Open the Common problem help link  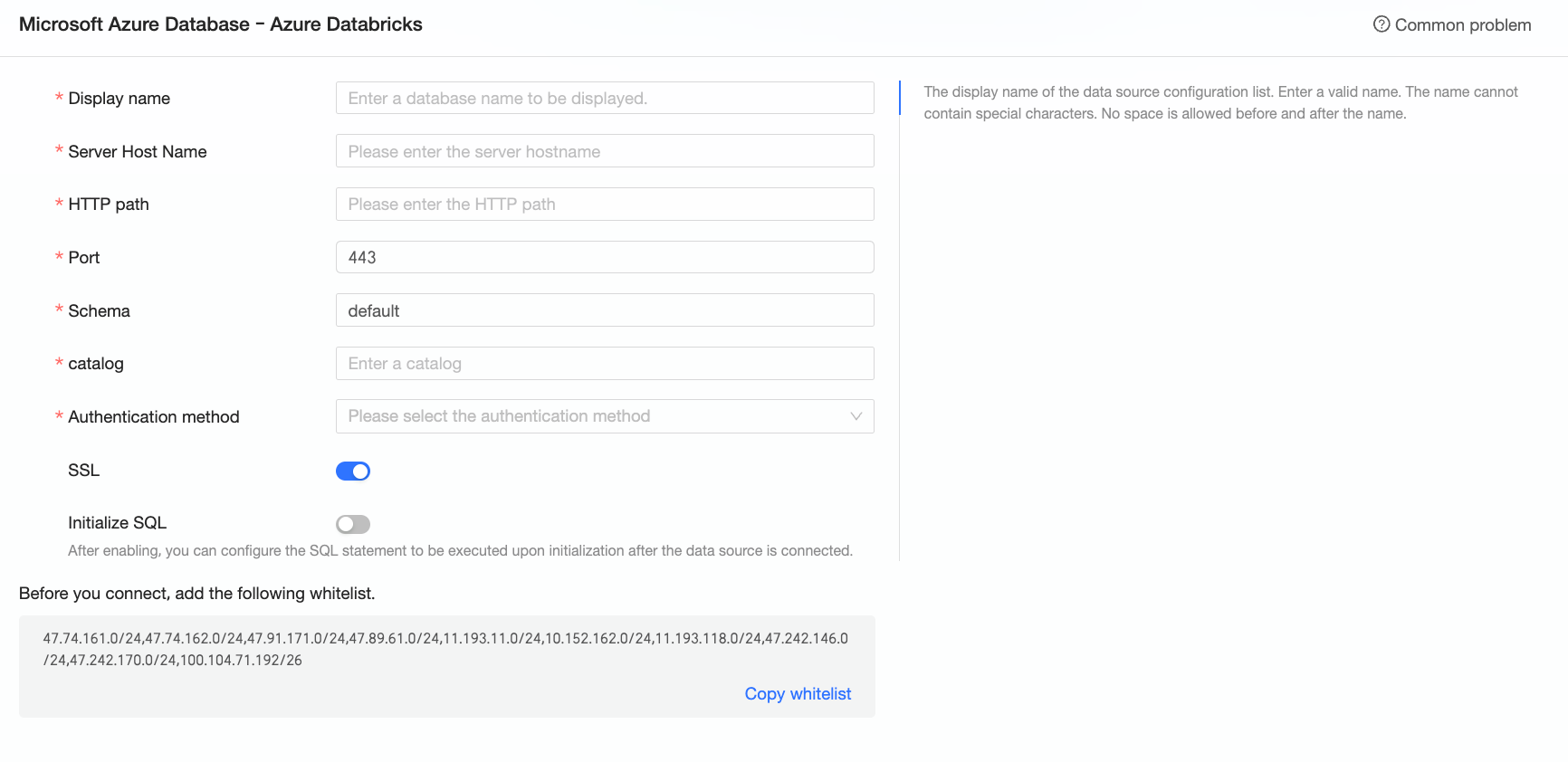[x=1462, y=25]
